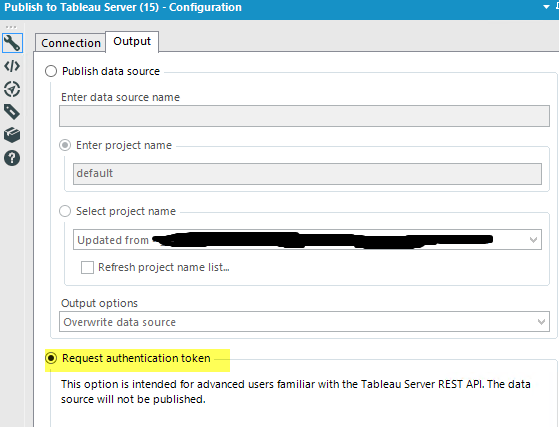
Task: Select the Navigation compass icon
Action: pos(12,89)
